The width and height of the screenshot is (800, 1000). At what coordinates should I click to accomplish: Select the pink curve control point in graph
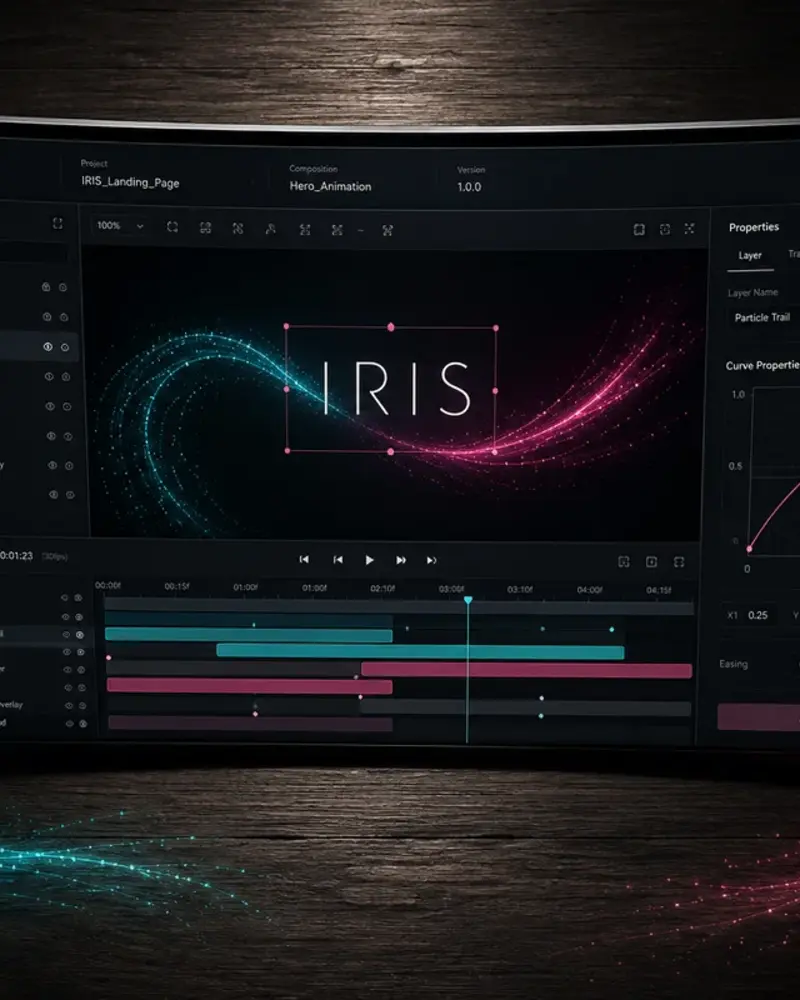pos(749,548)
